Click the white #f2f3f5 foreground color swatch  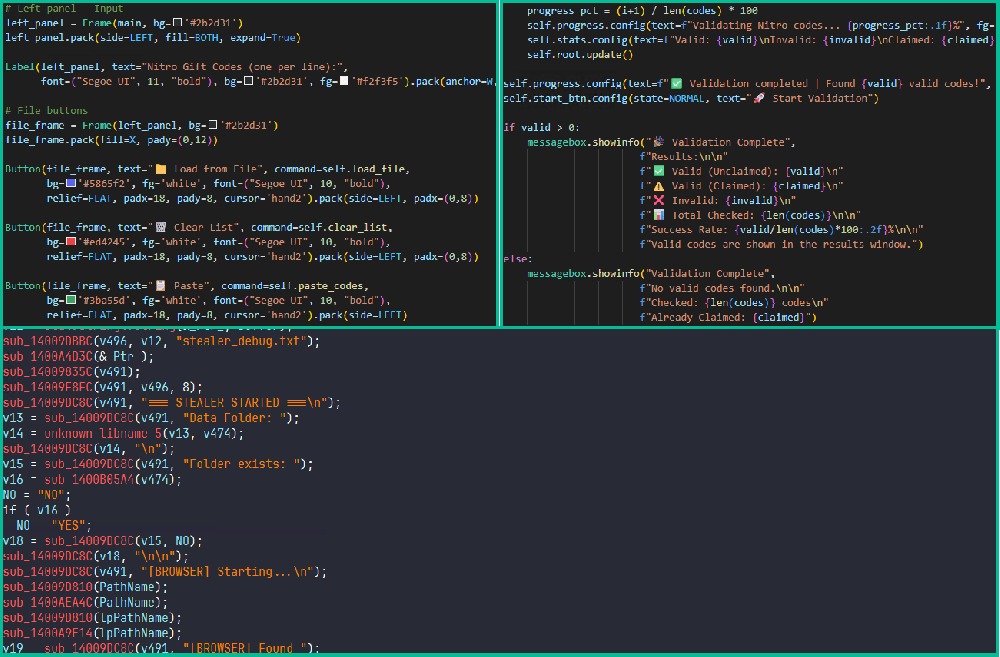point(344,81)
